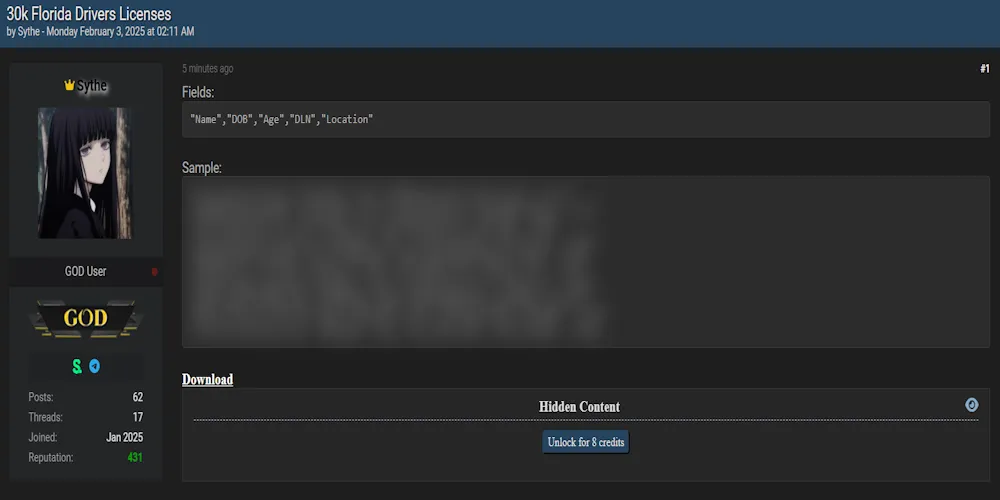Open Sythe's profile from sidebar username
1000x500 pixels.
pyautogui.click(x=92, y=86)
